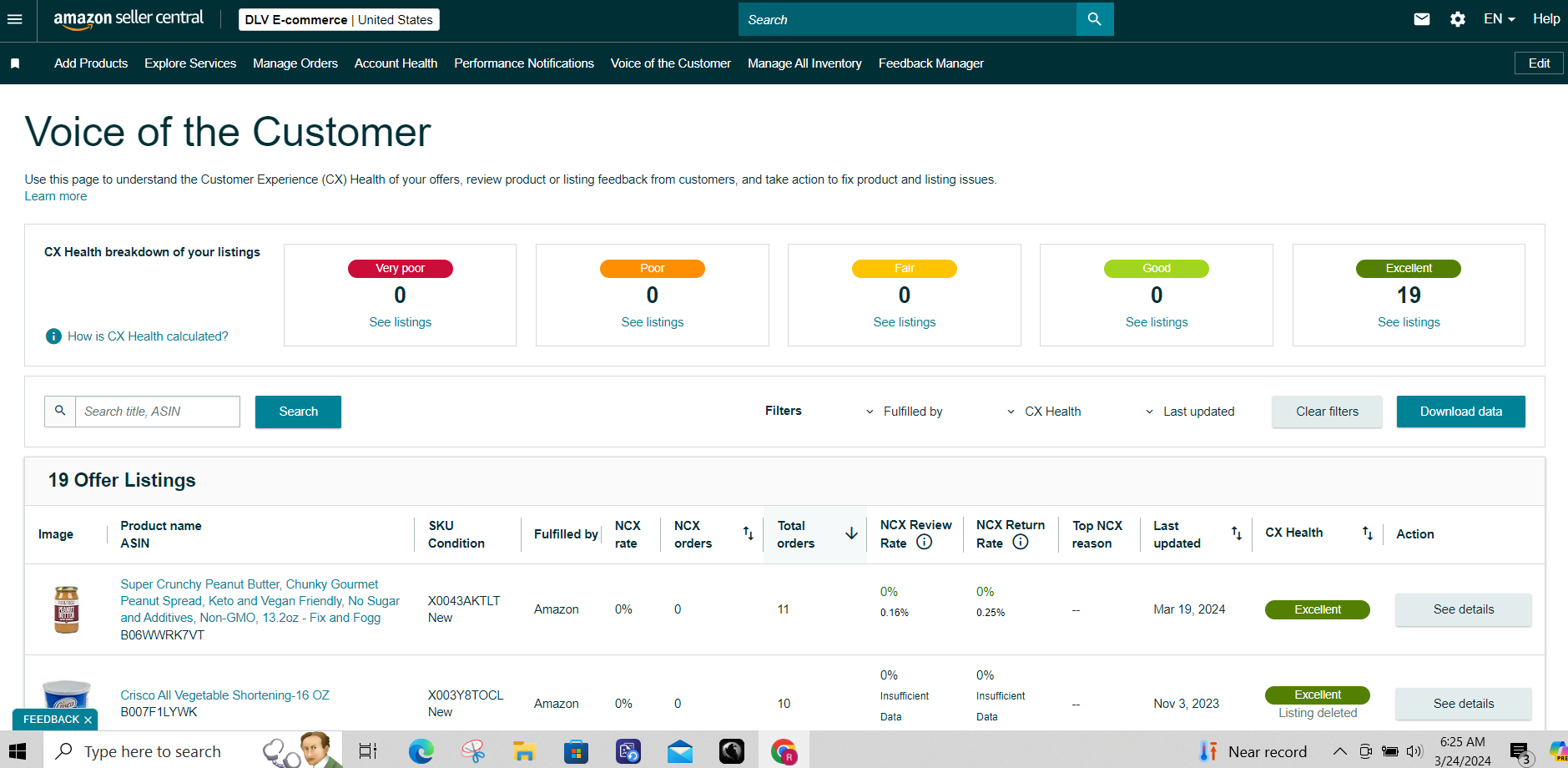
Task: Open the FEEDBACK tab
Action: [51, 720]
